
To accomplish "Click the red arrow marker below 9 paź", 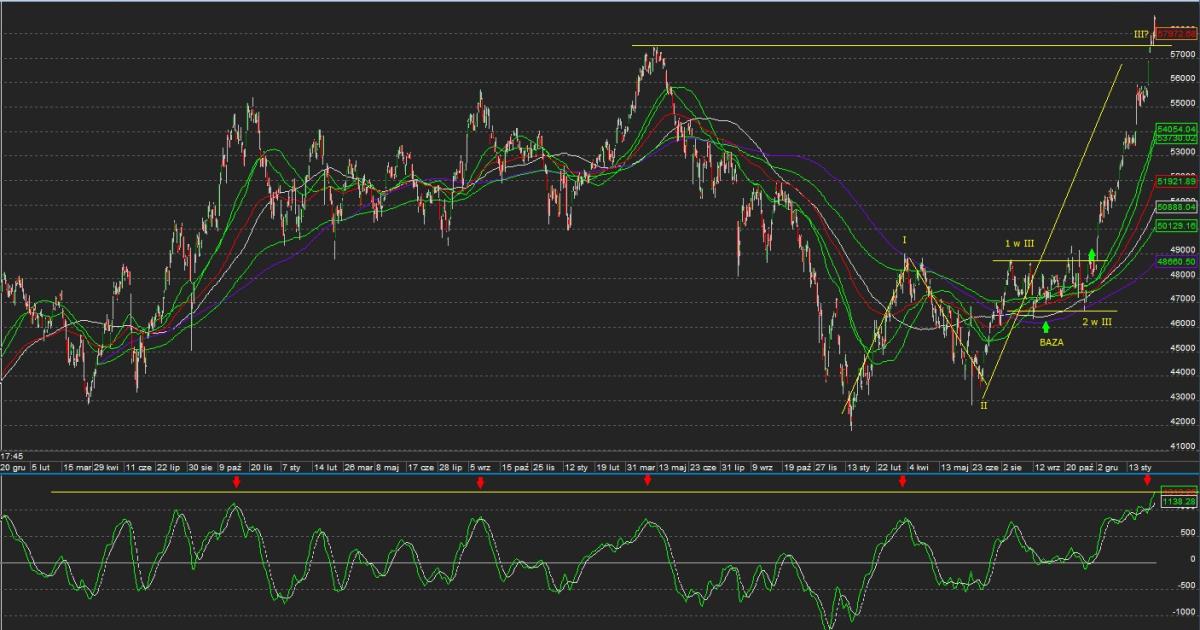I will [236, 482].
